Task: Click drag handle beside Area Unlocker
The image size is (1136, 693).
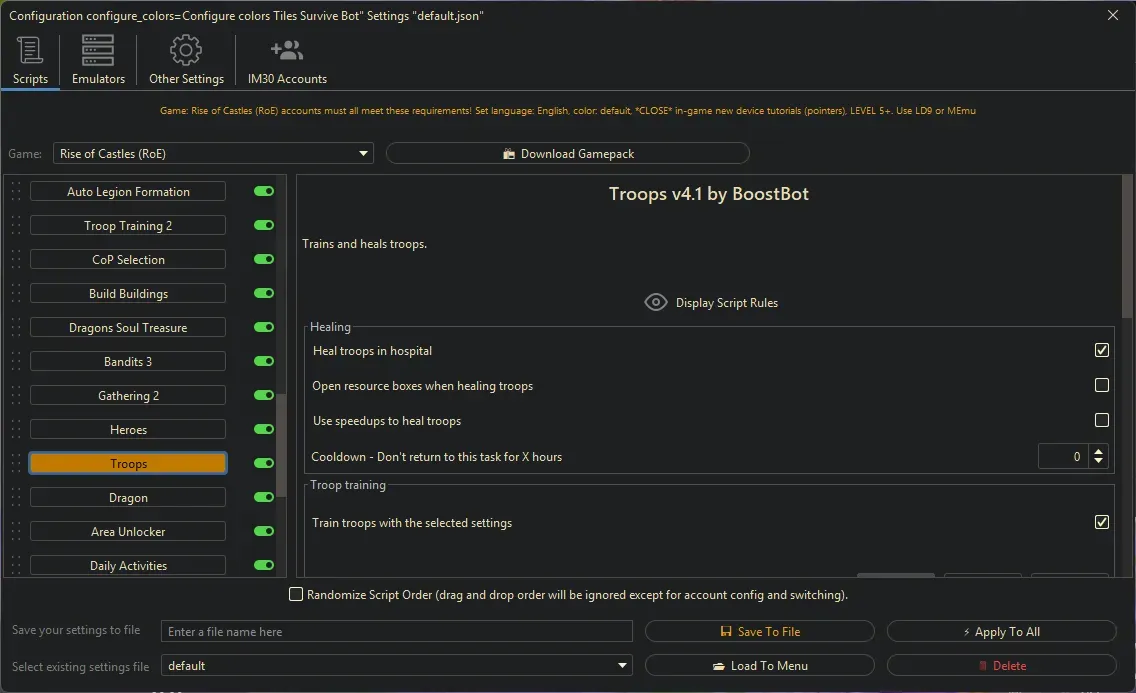Action: click(16, 532)
